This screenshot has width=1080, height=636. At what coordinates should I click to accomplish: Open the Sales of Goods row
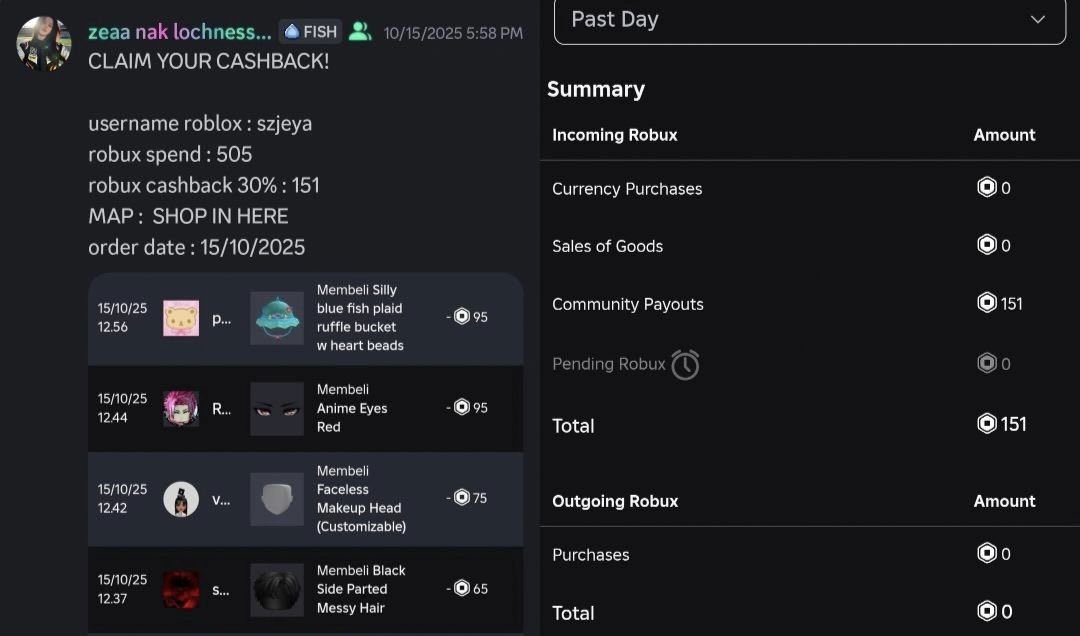click(809, 246)
